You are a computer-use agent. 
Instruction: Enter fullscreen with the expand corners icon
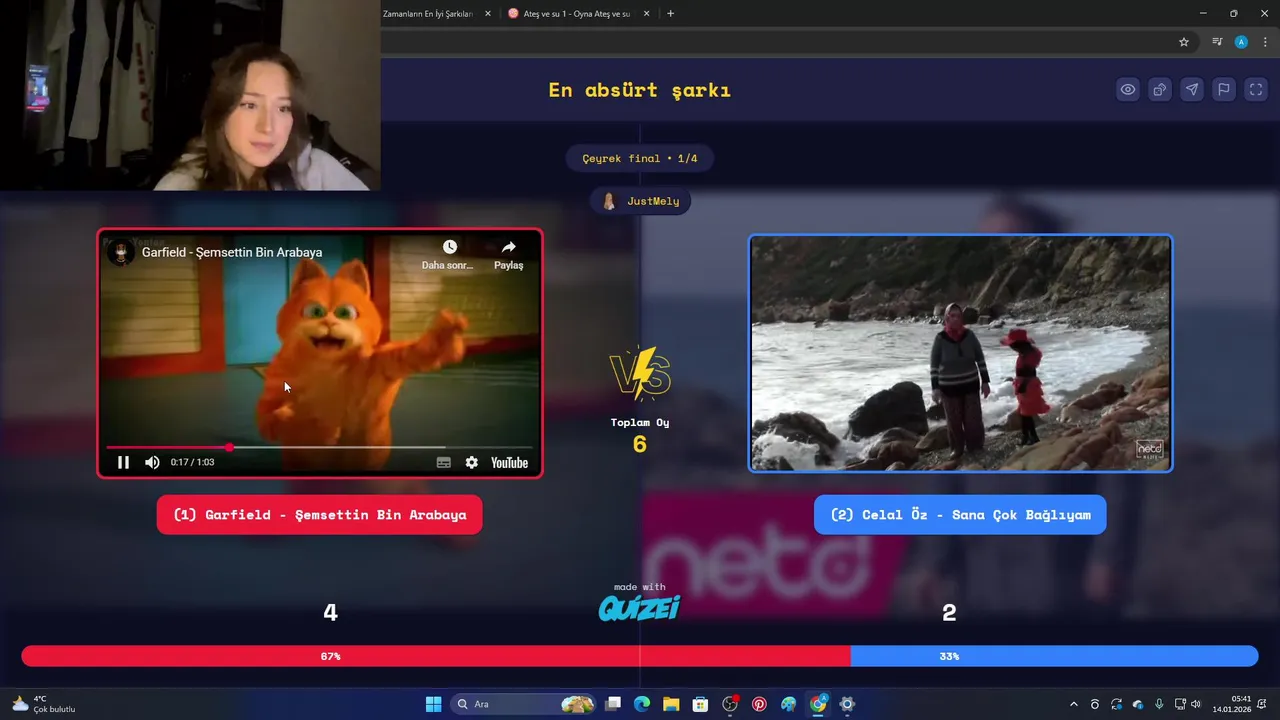[1256, 90]
